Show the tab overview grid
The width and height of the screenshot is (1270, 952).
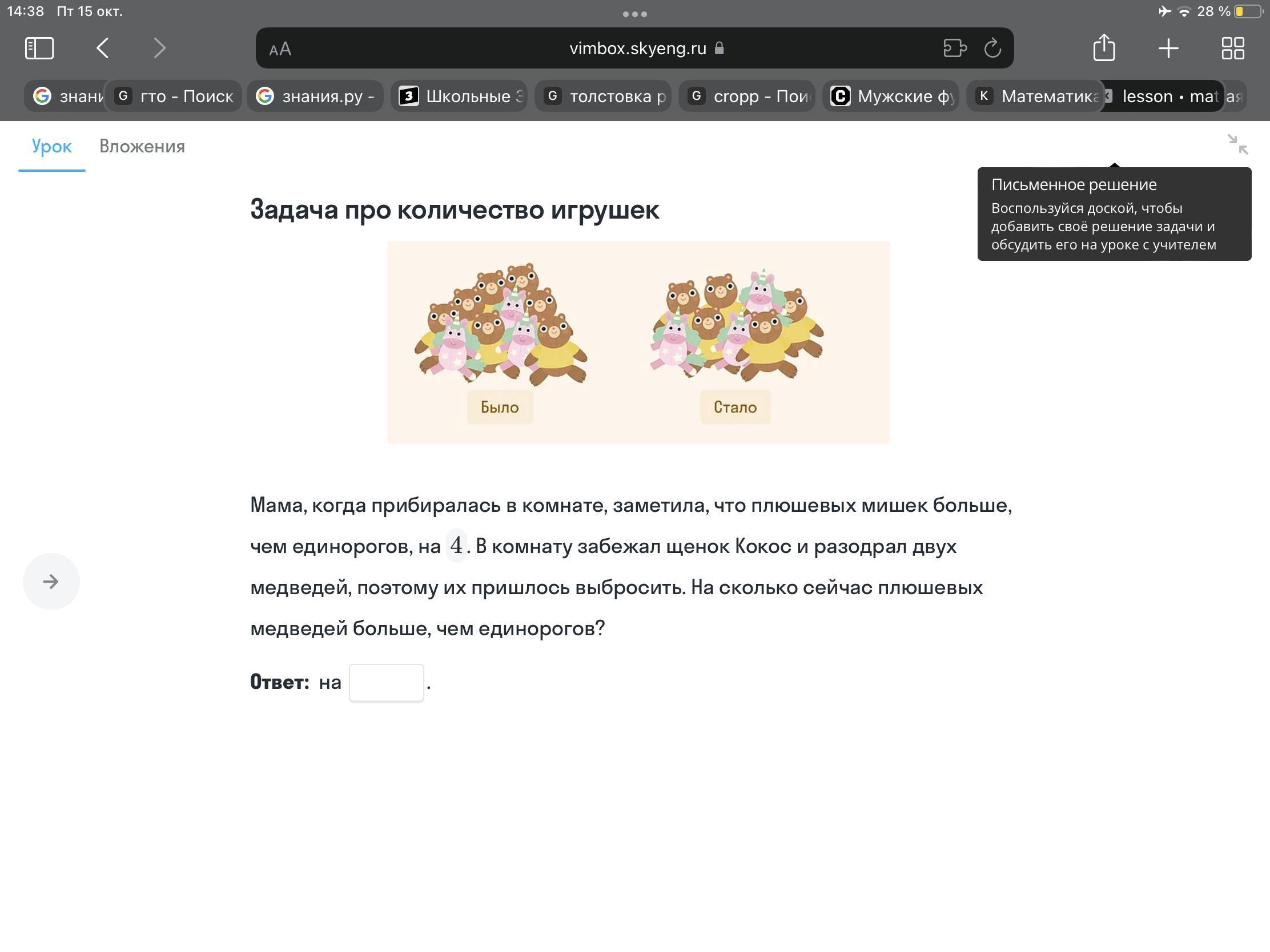click(1233, 48)
